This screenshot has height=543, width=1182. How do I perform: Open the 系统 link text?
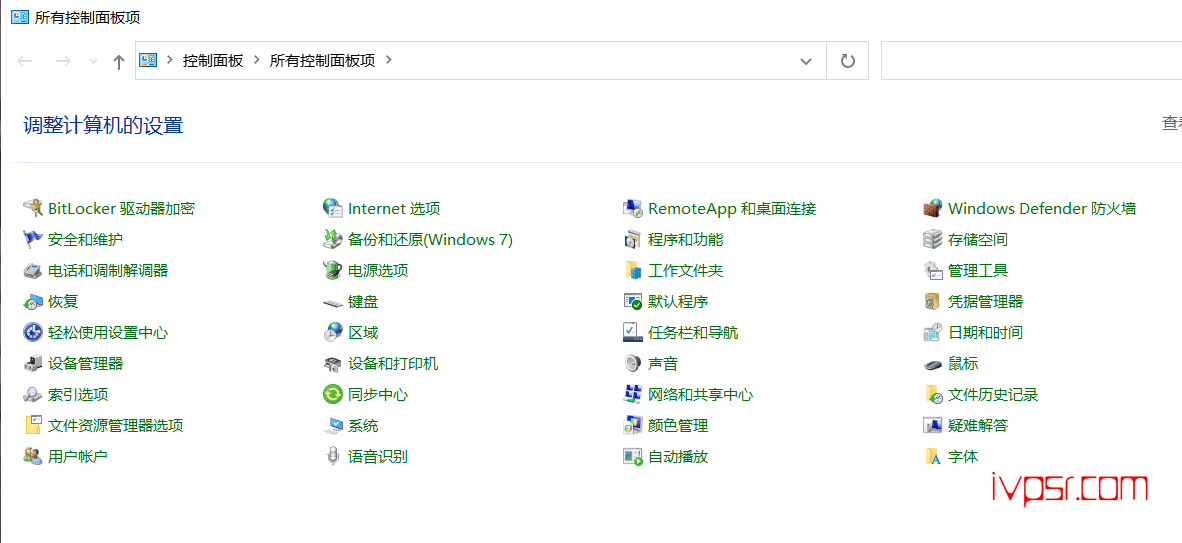tap(363, 425)
